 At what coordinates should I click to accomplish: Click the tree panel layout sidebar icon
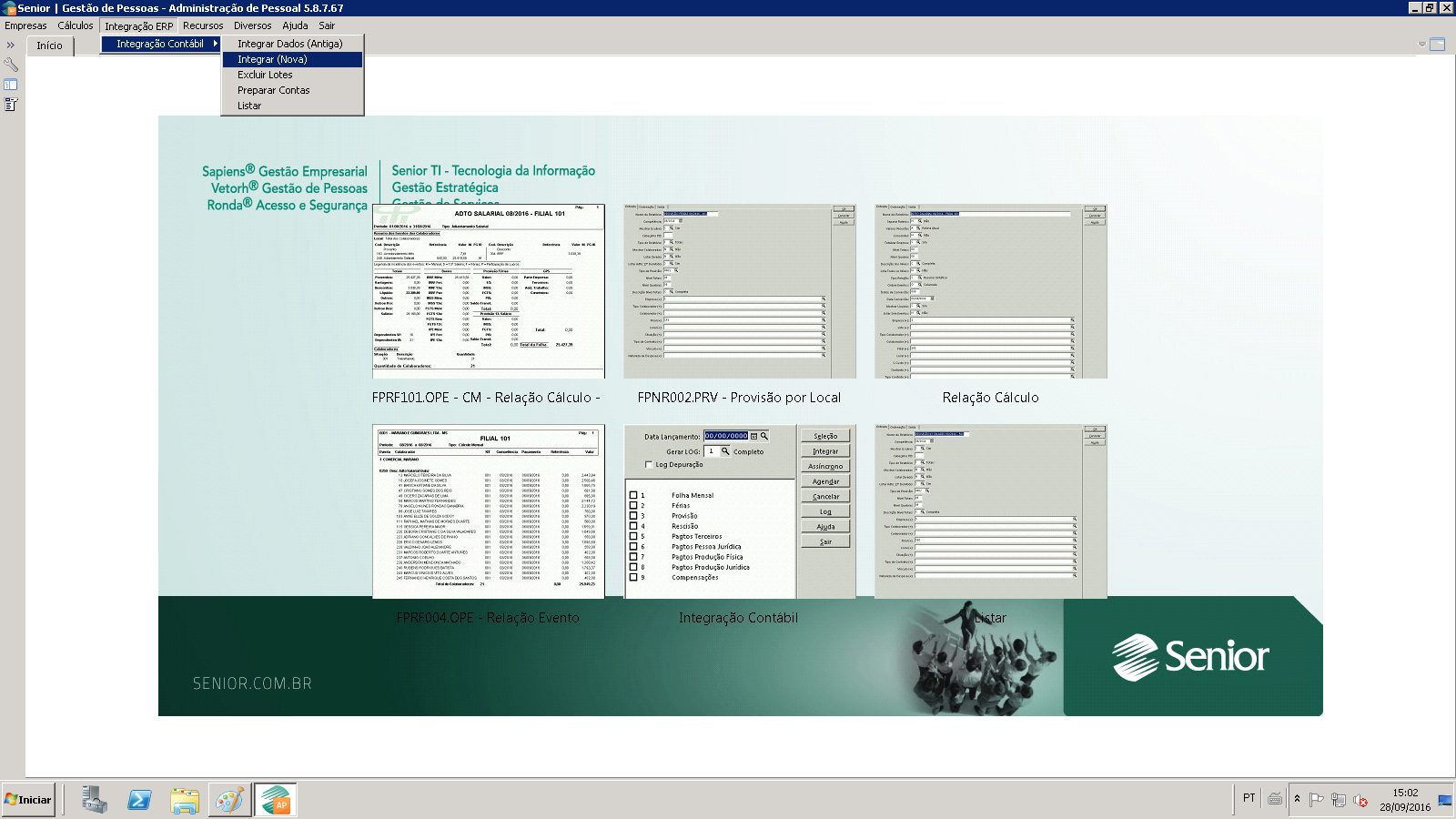click(11, 85)
